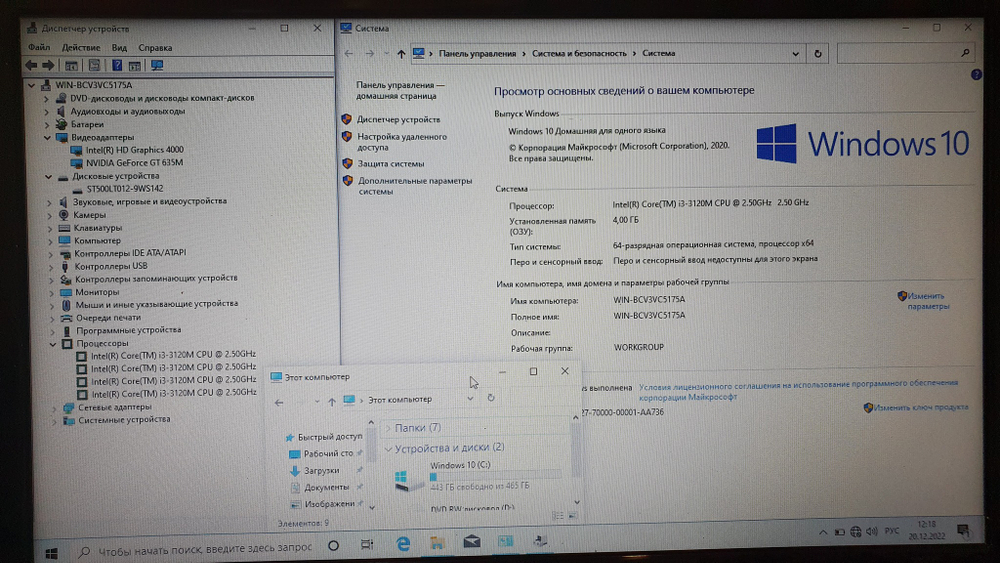
Task: Expand Клавиатуры node
Action: pos(50,228)
